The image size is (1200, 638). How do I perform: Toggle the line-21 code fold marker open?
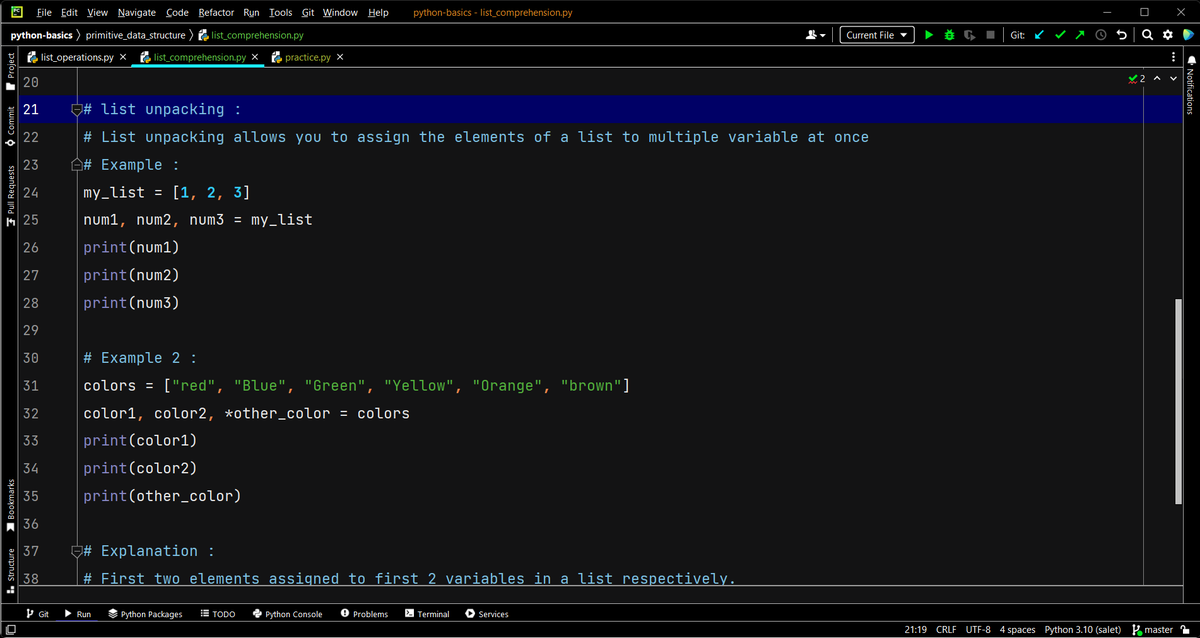pyautogui.click(x=75, y=109)
